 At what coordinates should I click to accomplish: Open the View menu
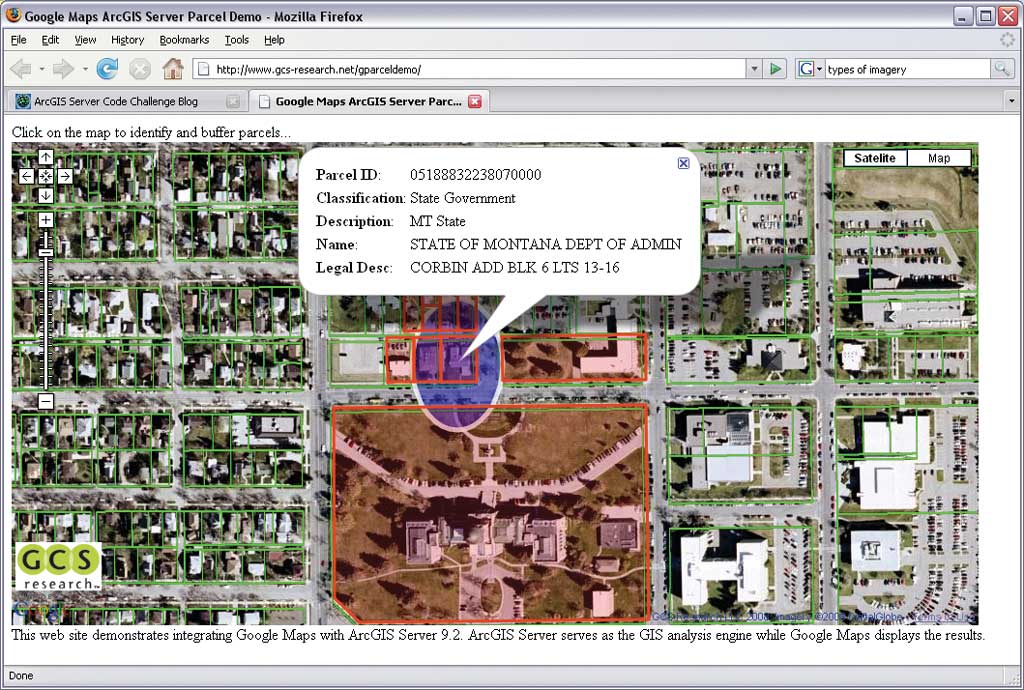85,40
